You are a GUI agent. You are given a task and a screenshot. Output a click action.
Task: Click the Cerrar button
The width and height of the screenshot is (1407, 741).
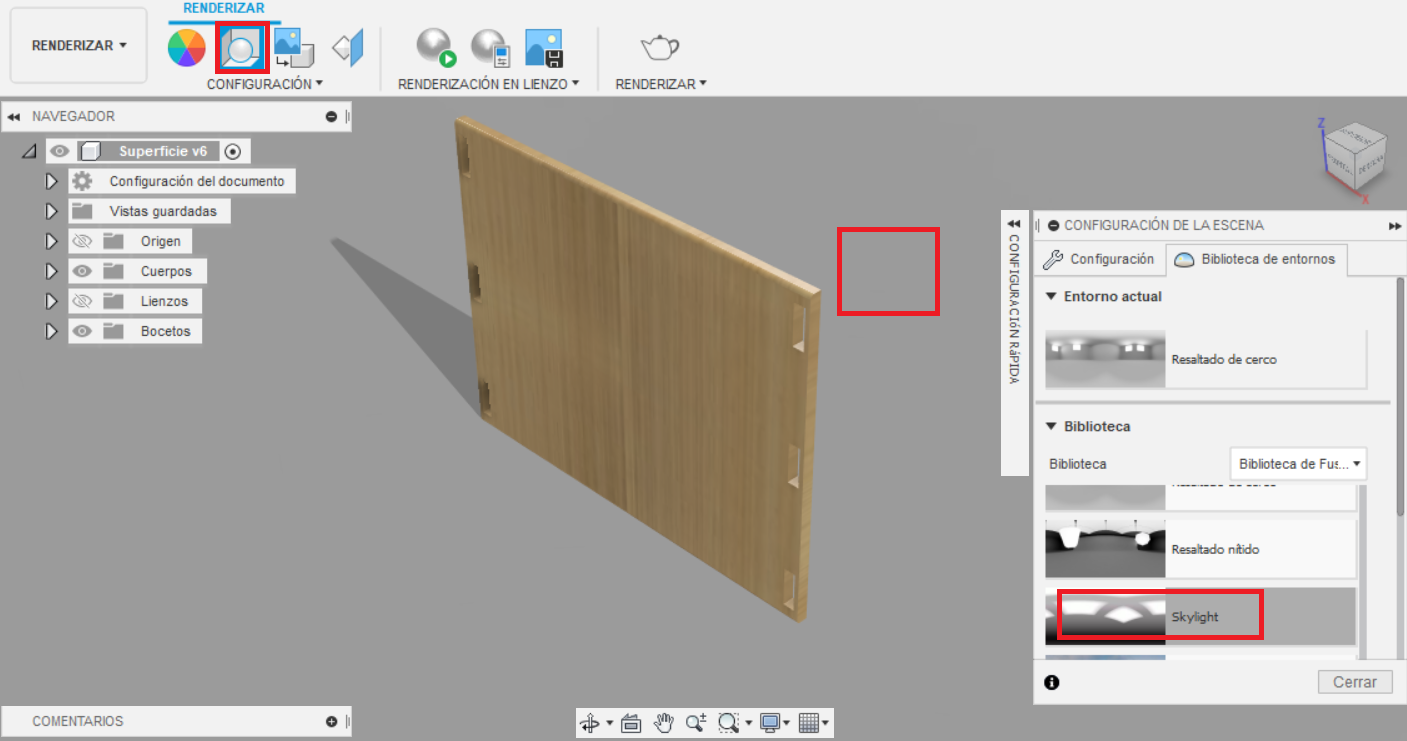tap(1355, 682)
